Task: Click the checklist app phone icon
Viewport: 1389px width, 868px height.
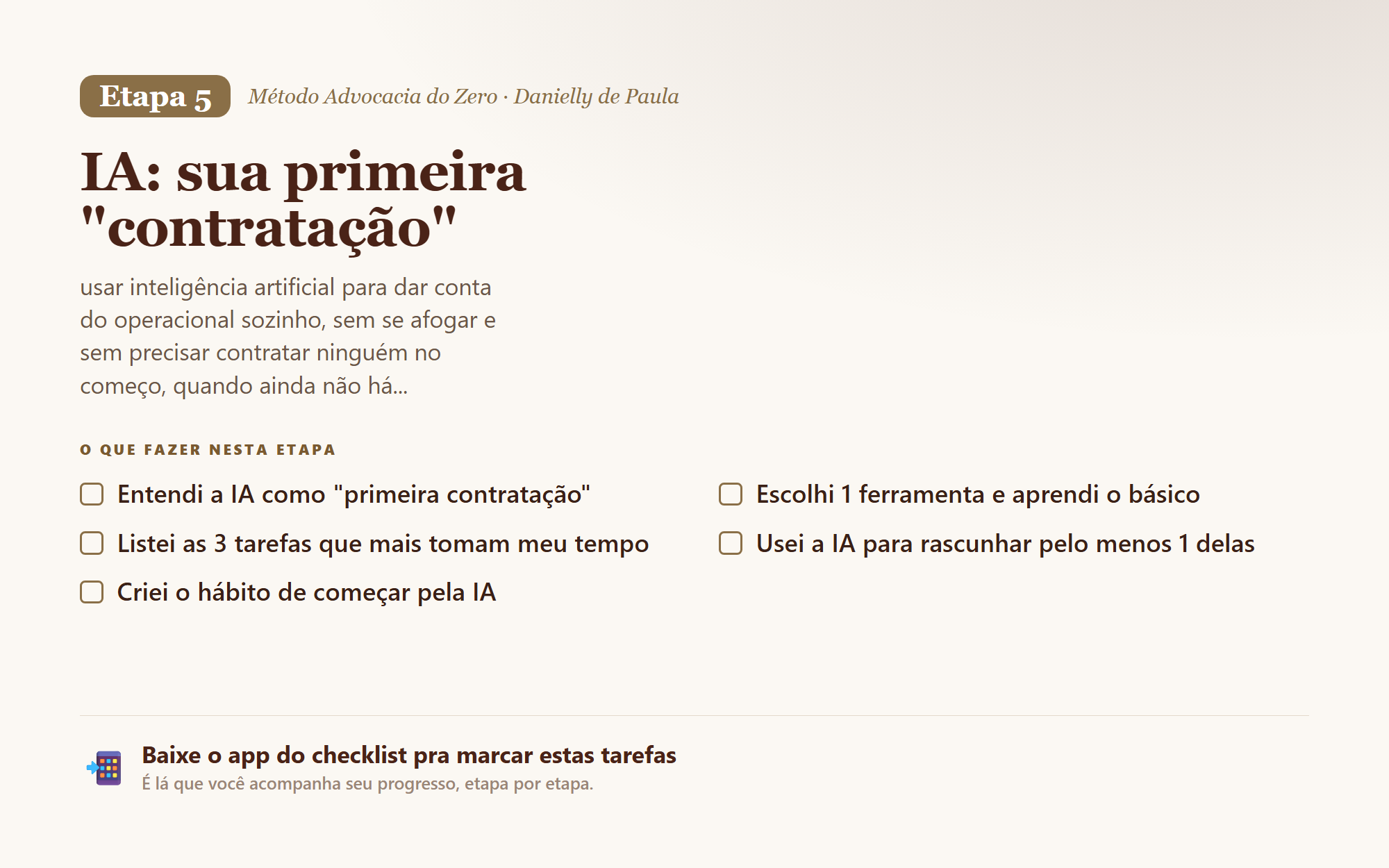Action: click(104, 768)
